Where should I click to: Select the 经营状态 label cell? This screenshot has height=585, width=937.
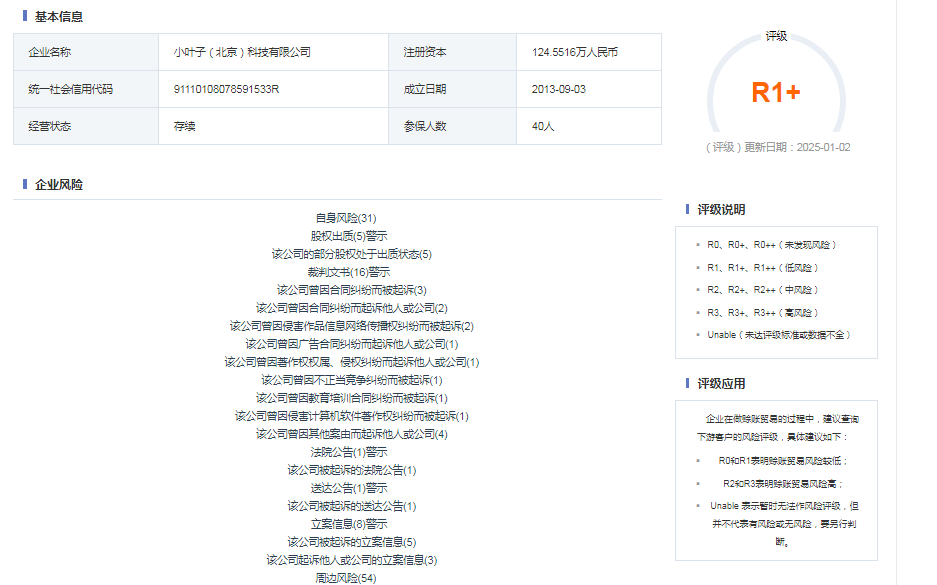[x=86, y=126]
